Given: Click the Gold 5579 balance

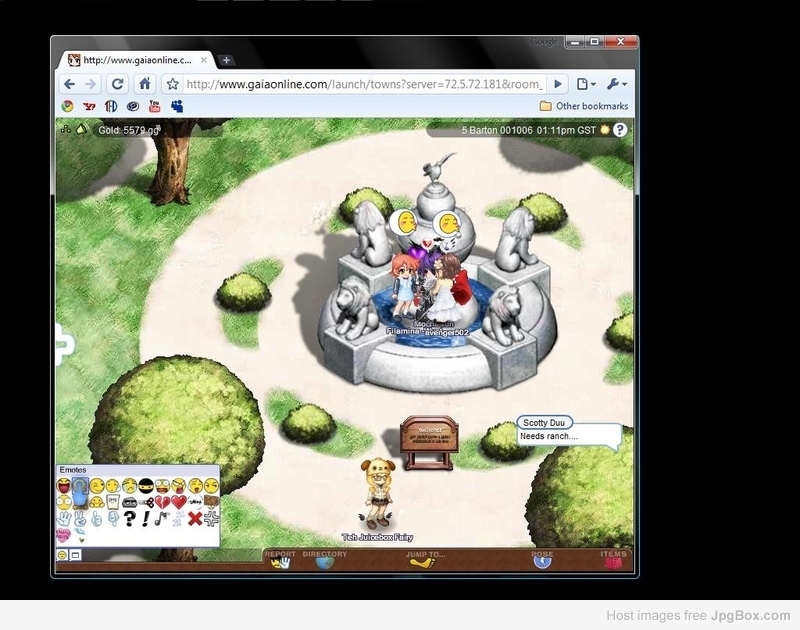Looking at the screenshot, I should click(130, 130).
